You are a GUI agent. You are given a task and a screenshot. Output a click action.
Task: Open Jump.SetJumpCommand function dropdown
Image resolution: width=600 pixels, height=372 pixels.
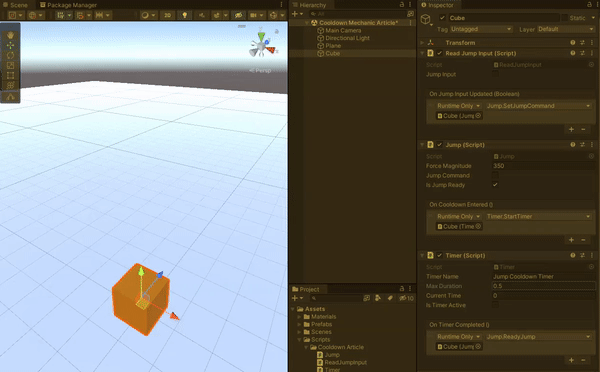pyautogui.click(x=539, y=106)
